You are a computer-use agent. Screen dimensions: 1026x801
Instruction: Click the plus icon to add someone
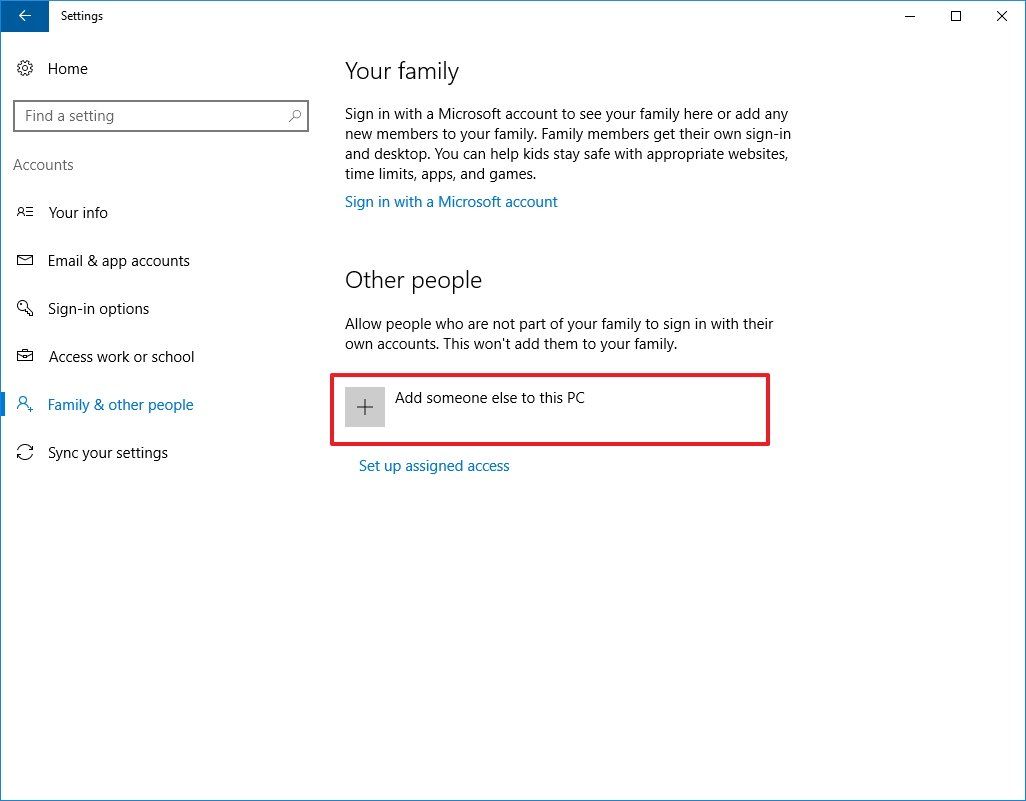click(x=365, y=406)
